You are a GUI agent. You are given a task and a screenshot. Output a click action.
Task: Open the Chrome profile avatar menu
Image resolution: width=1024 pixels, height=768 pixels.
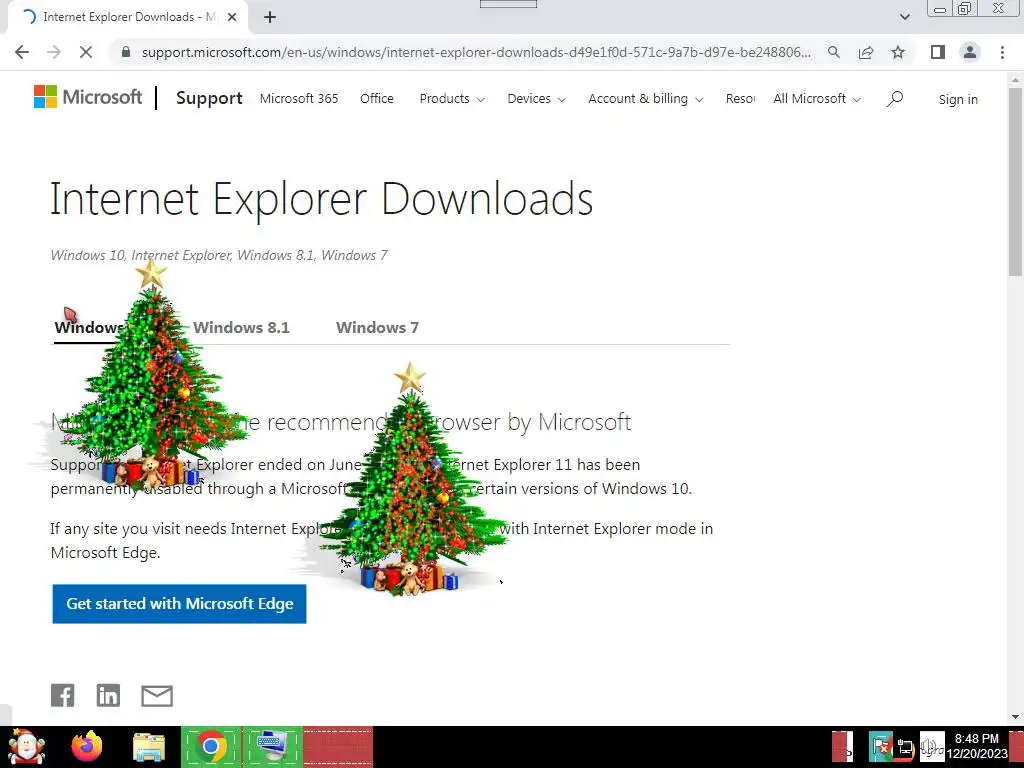coord(970,52)
